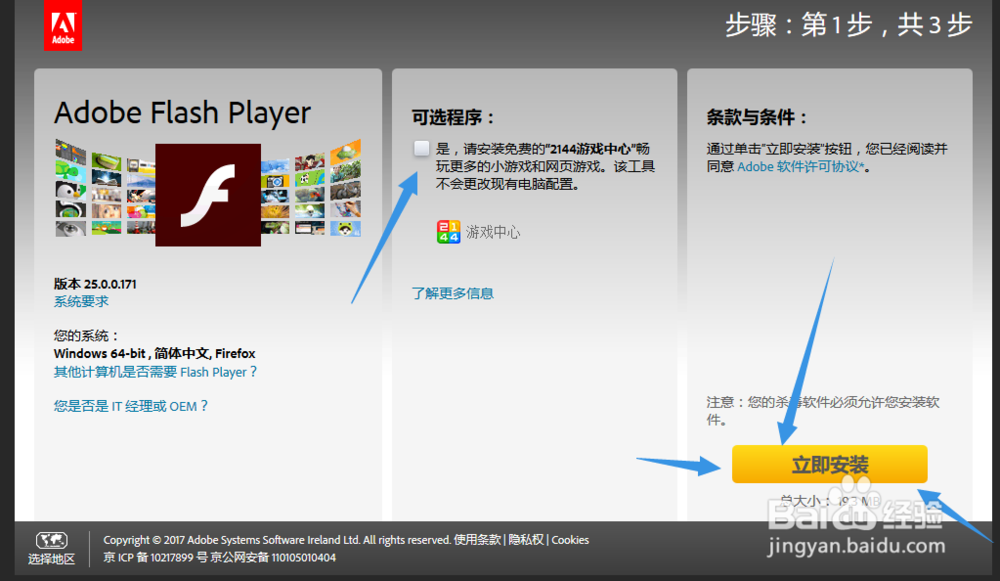Open the Adobe 软件许可协议 link
This screenshot has width=1000, height=581.
tap(801, 167)
